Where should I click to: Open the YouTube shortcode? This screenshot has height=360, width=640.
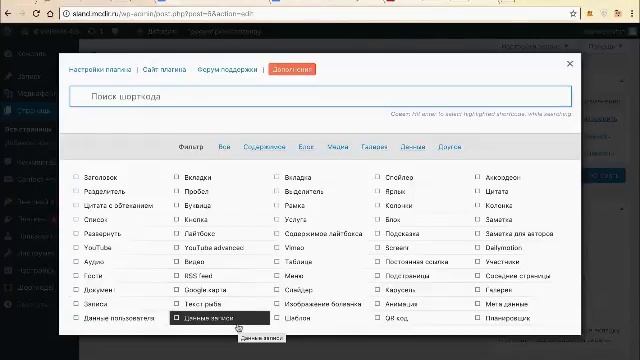[x=98, y=248]
